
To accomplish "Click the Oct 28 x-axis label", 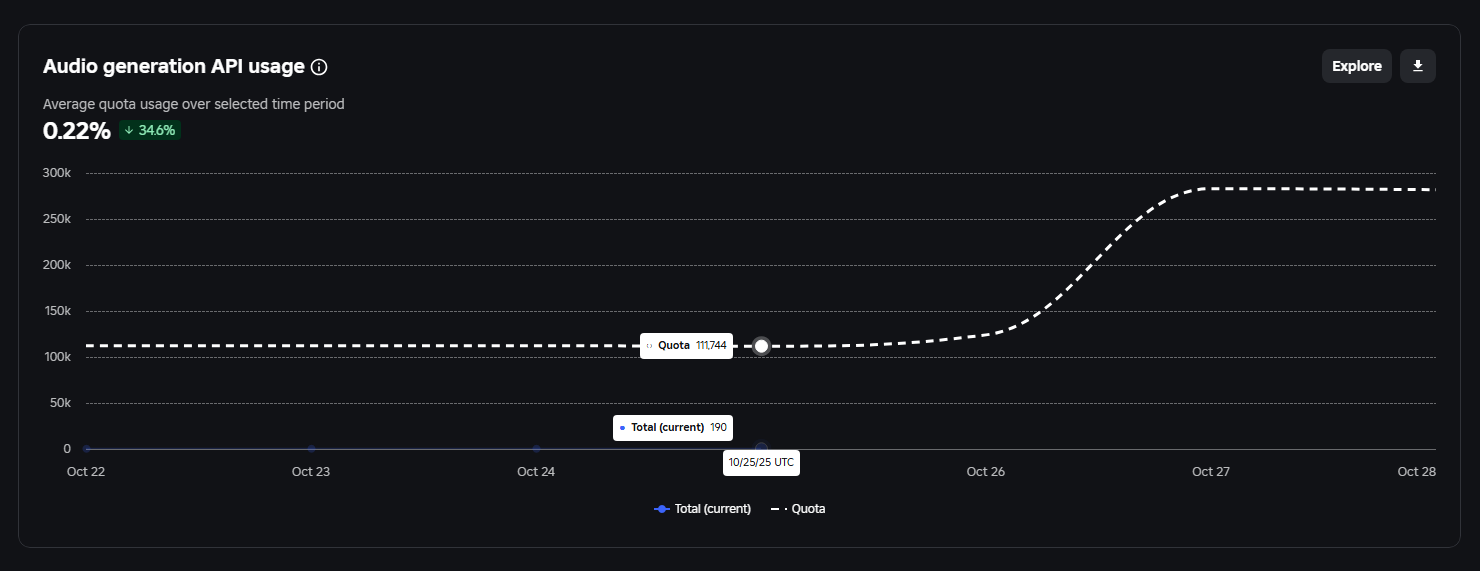I will coord(1416,472).
